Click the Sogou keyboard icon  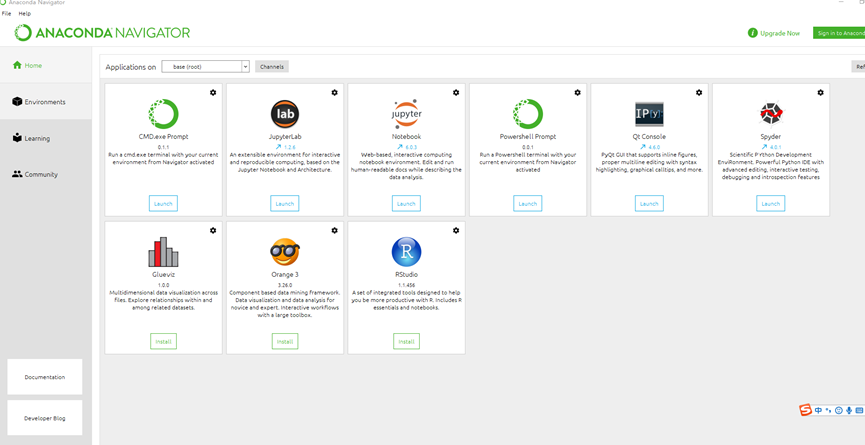point(858,410)
